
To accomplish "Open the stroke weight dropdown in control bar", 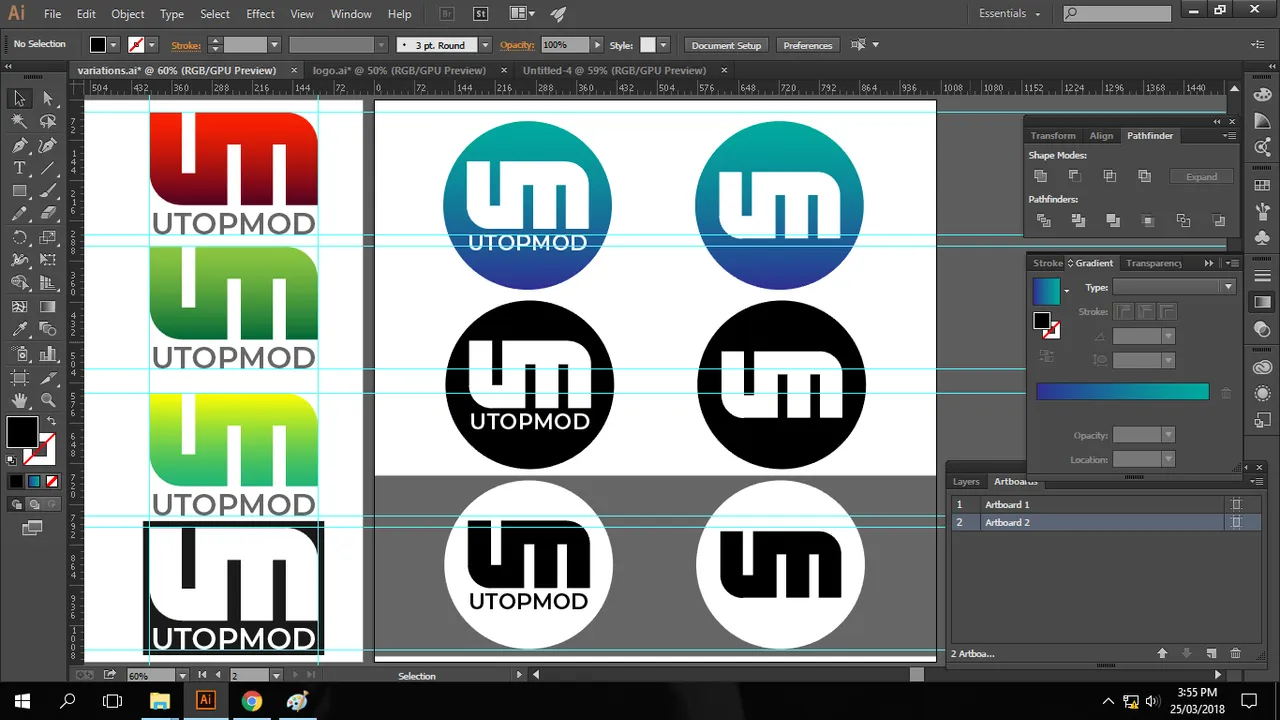I will click(x=273, y=45).
